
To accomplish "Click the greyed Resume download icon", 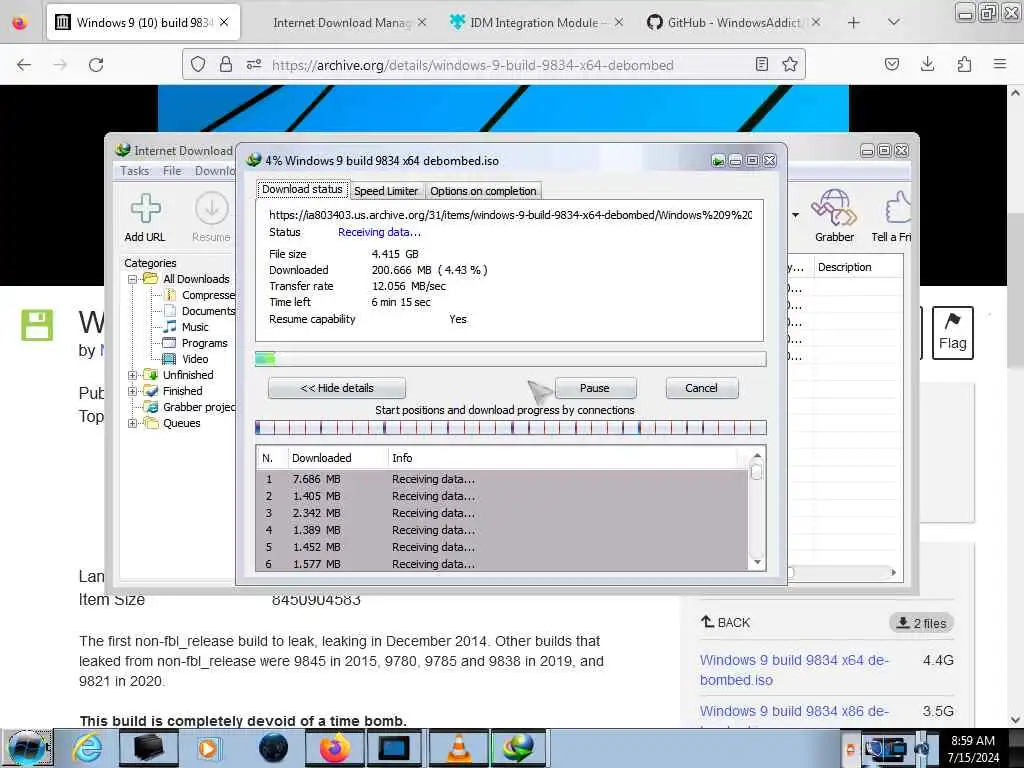I will [212, 209].
